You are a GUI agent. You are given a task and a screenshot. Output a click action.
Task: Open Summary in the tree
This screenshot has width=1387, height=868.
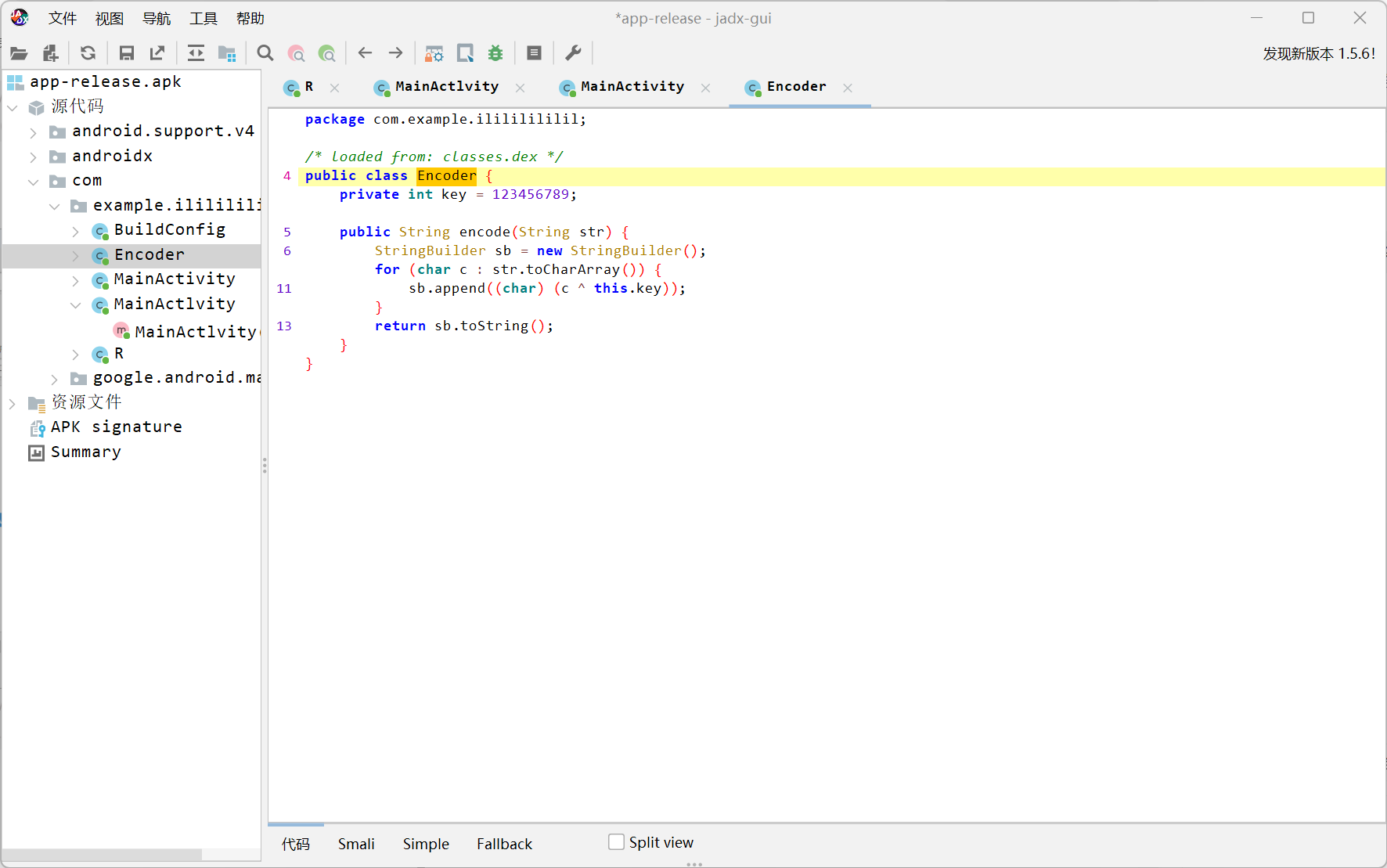(x=85, y=452)
